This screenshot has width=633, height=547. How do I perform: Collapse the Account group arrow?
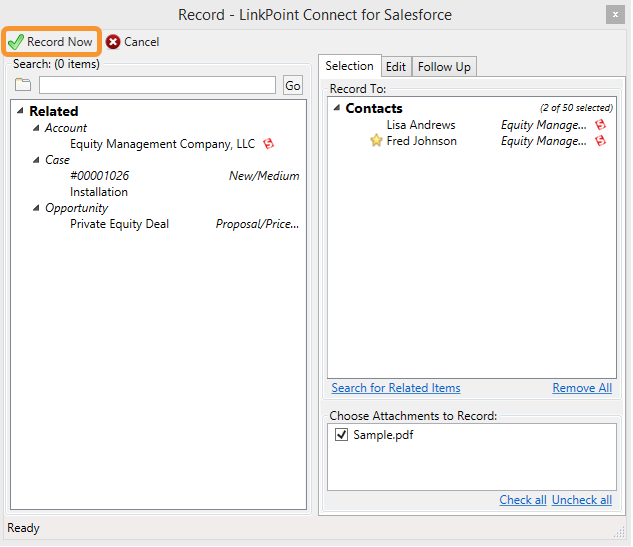(36, 128)
